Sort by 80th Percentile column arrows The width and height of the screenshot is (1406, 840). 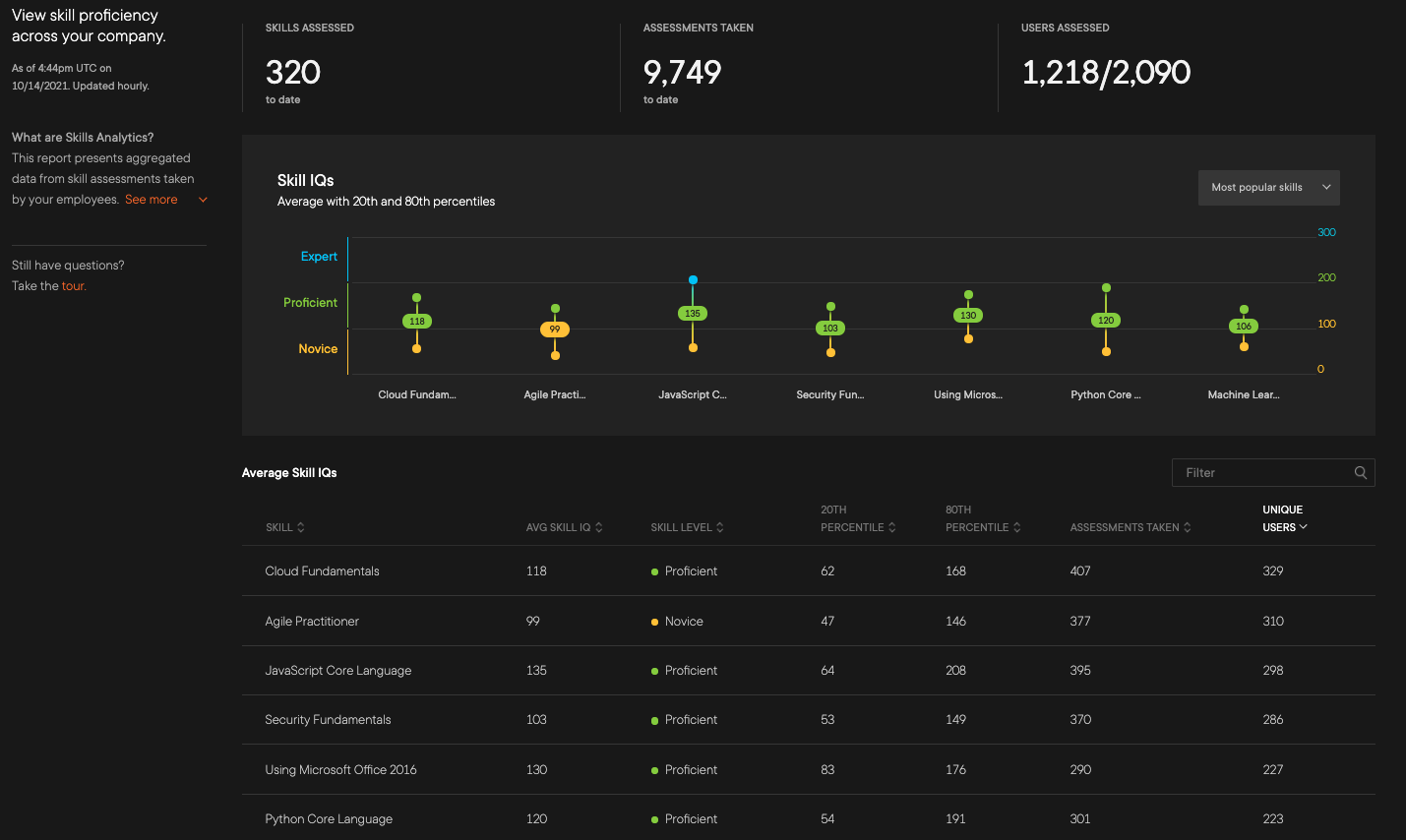1016,527
